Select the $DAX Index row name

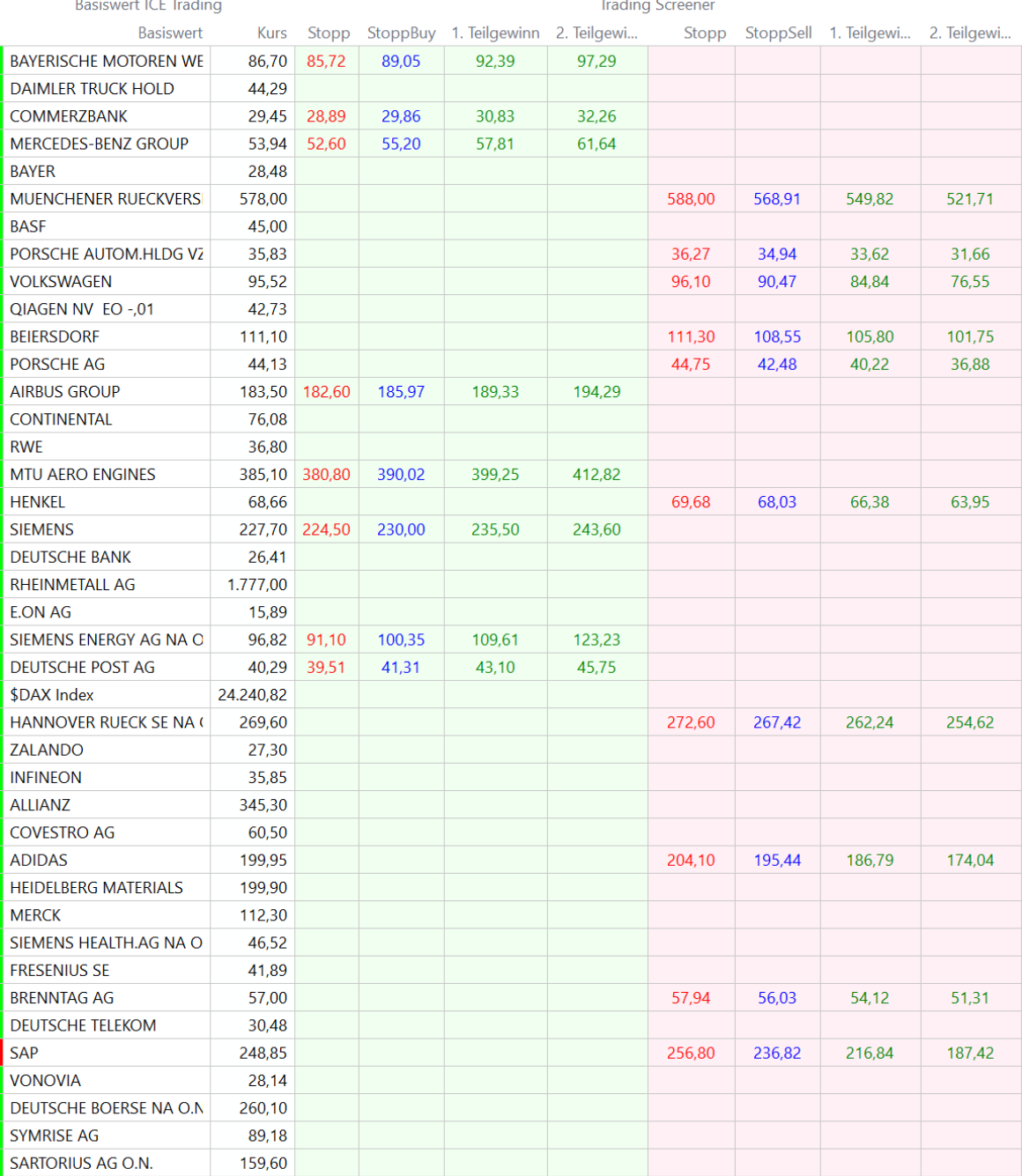point(52,694)
